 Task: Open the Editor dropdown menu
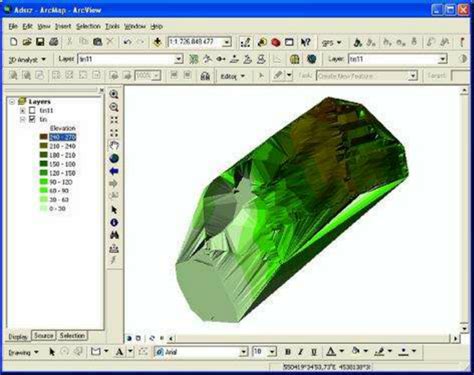pyautogui.click(x=233, y=76)
